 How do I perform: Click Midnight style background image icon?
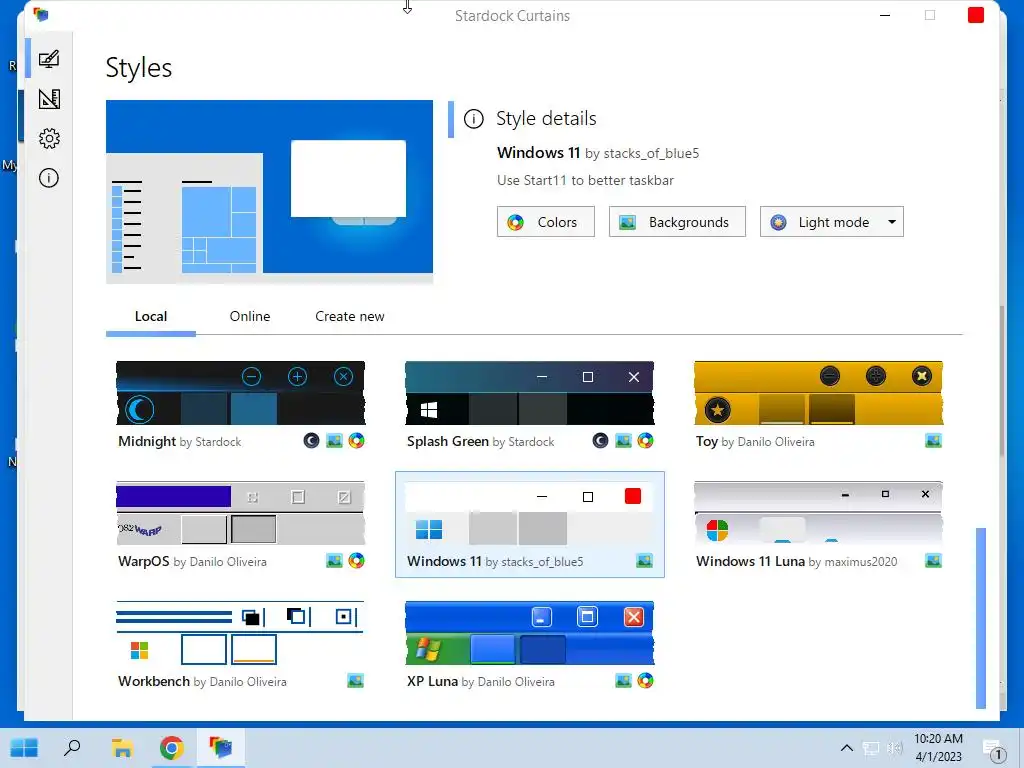pyautogui.click(x=334, y=441)
